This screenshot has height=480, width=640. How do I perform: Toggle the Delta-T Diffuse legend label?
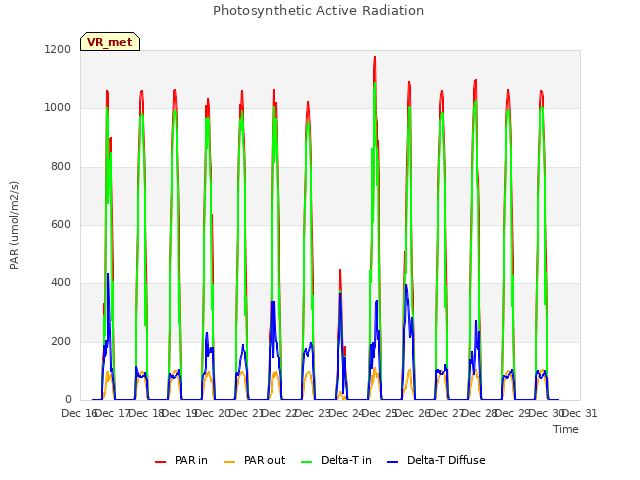click(446, 460)
